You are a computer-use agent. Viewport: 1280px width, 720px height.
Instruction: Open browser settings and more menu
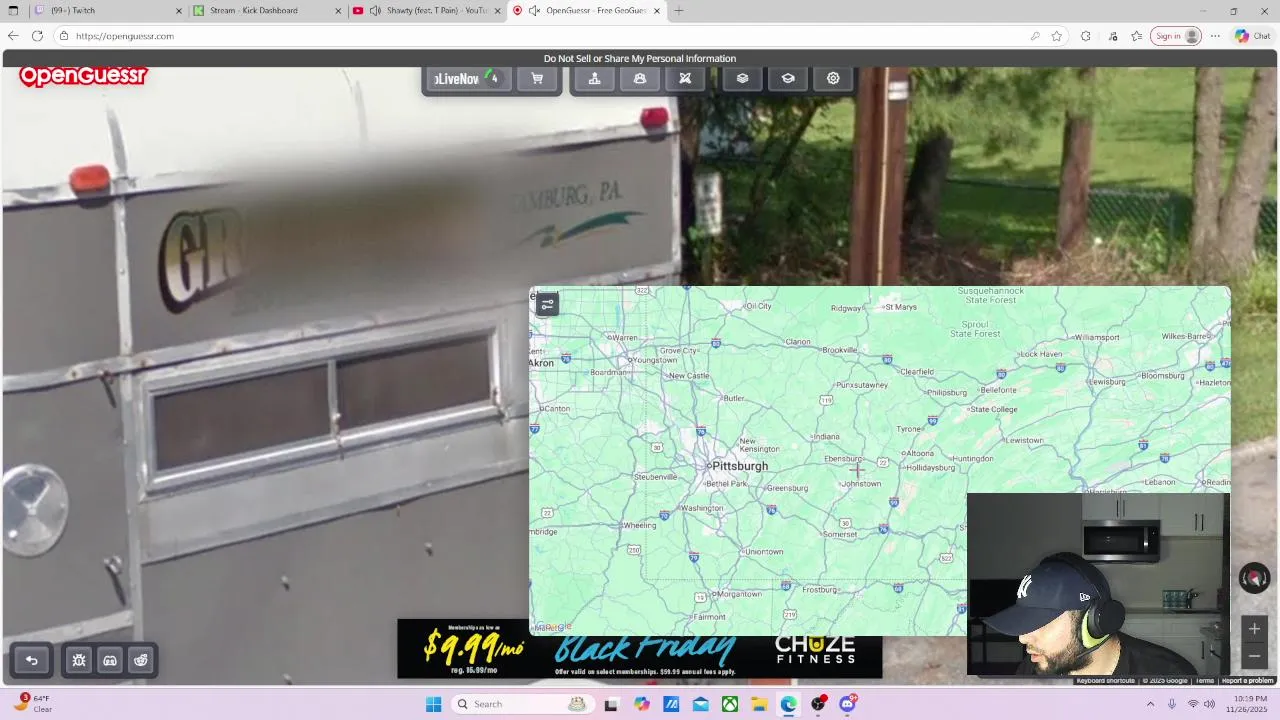coord(1215,36)
